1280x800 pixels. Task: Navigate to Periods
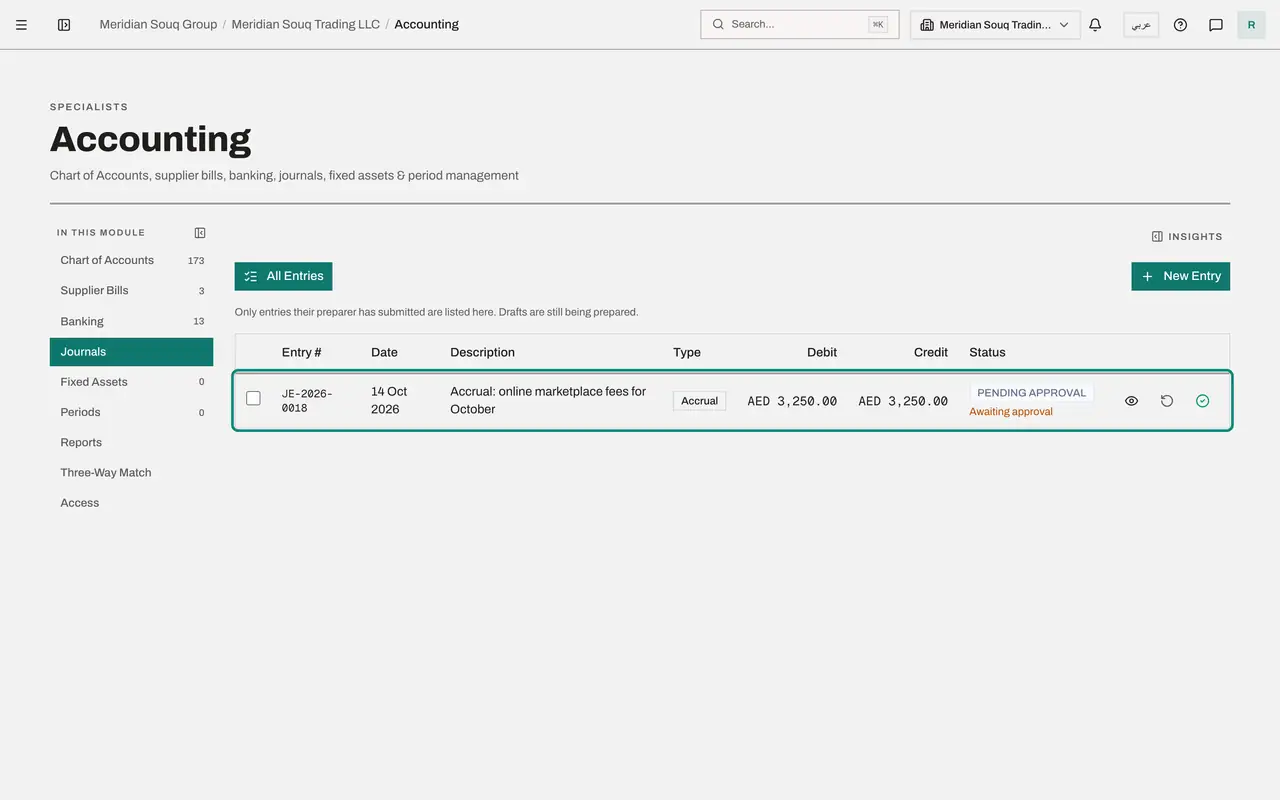[131, 412]
